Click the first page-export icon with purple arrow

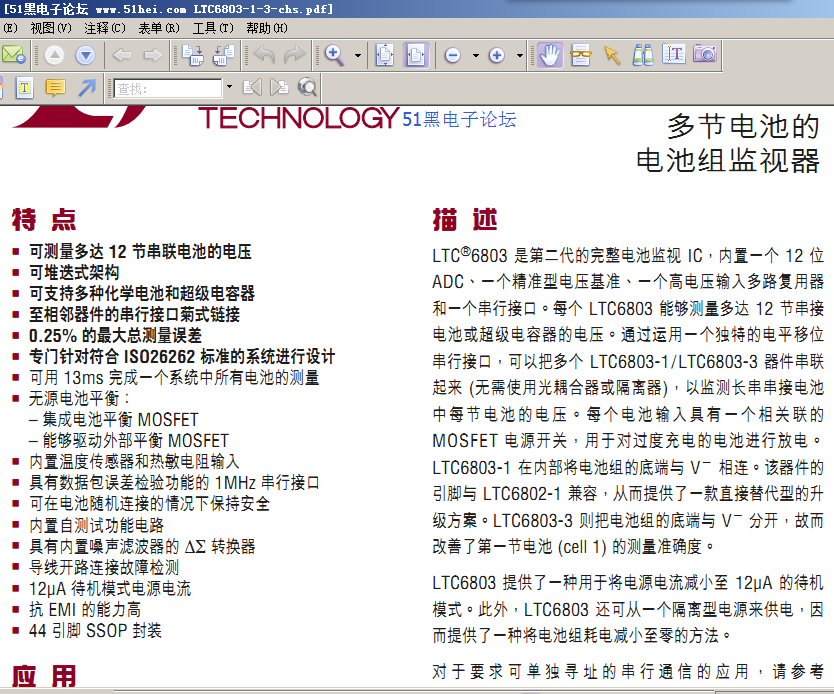193,55
